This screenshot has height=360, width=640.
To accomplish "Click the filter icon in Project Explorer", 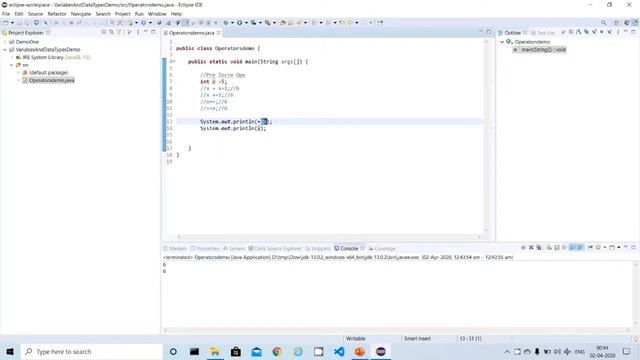I will [x=119, y=32].
